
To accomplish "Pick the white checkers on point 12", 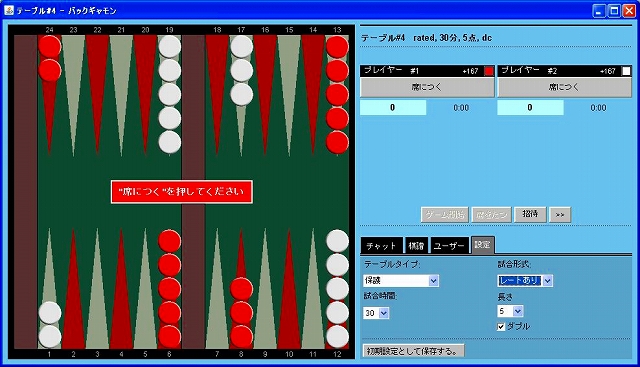I will click(338, 289).
